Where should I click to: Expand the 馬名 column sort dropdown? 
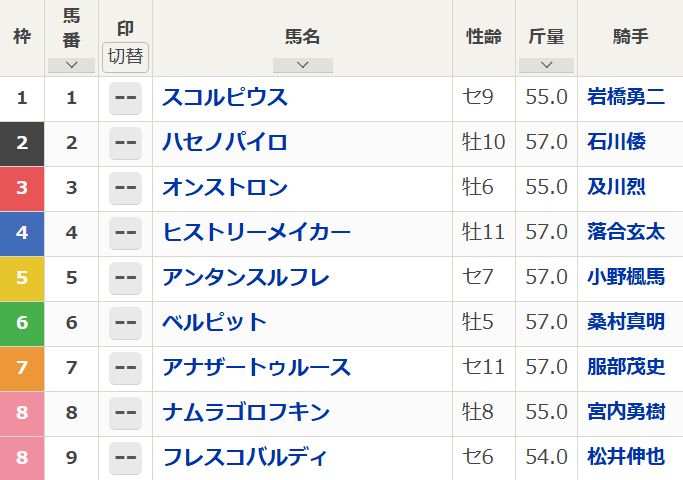pos(303,65)
